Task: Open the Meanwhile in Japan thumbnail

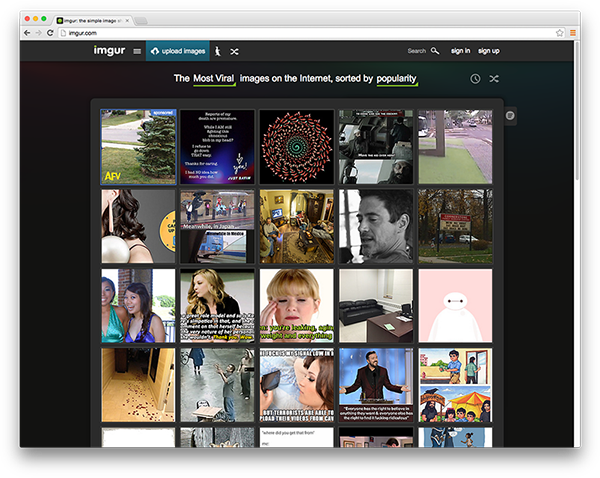Action: pos(217,226)
